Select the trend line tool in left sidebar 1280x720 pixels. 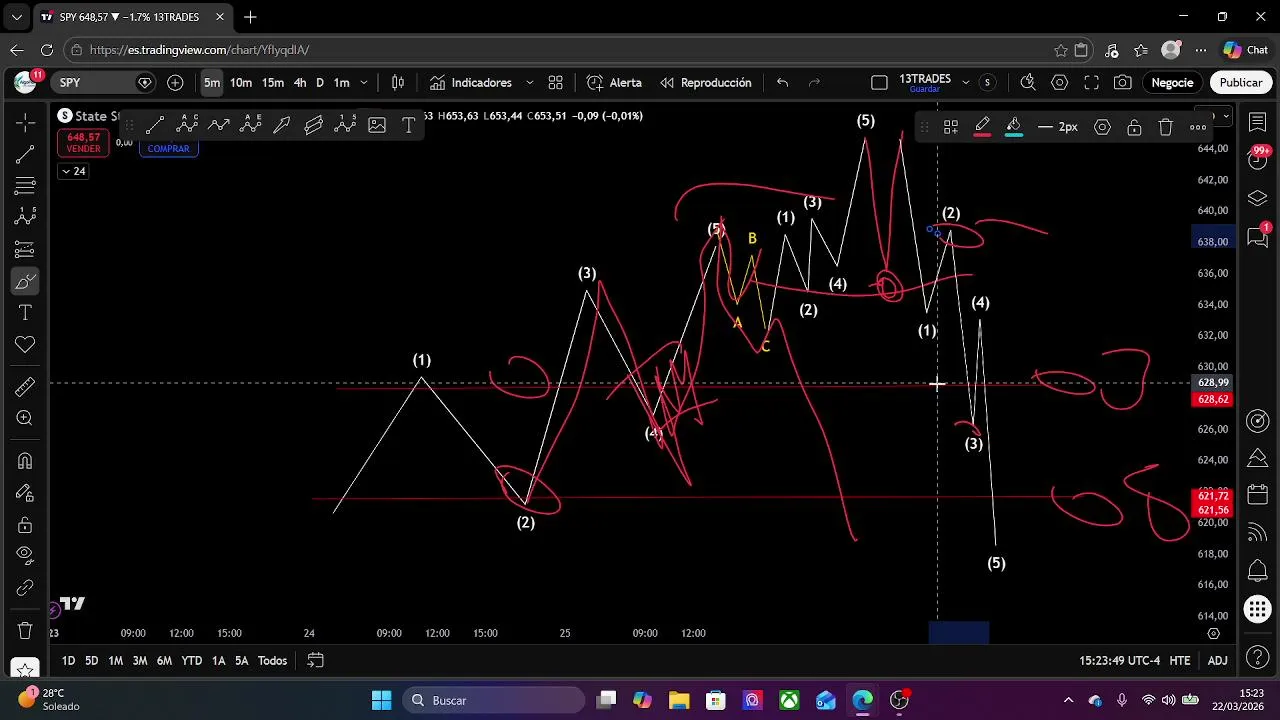pyautogui.click(x=25, y=154)
